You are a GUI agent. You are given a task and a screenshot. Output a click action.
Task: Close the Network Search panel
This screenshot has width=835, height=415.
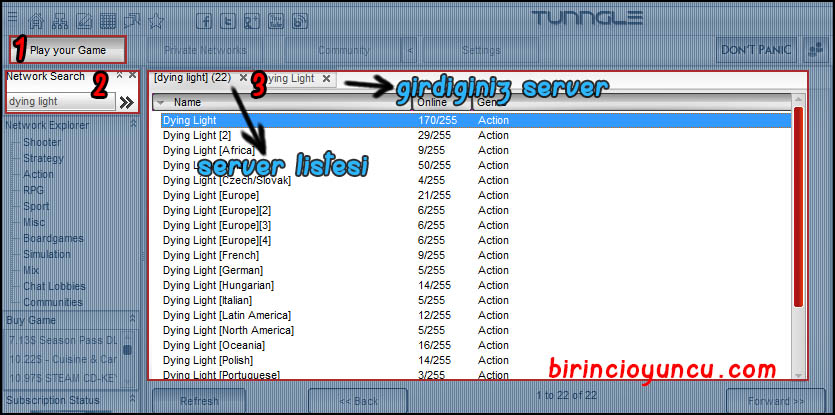[x=133, y=76]
